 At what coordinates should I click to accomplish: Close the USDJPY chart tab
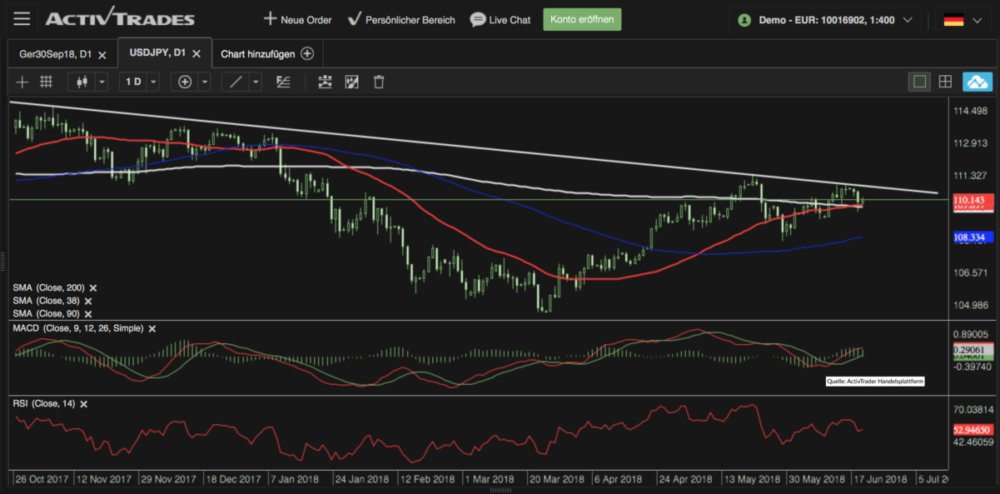coord(196,54)
